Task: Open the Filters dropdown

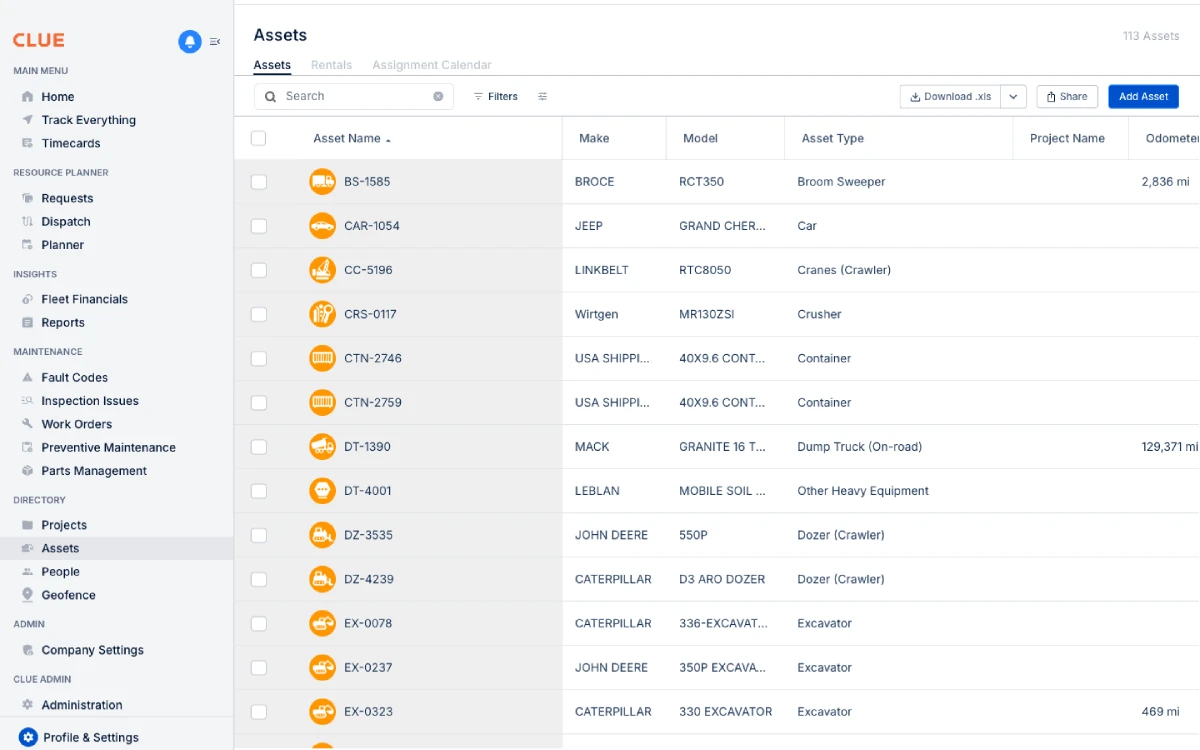Action: point(497,96)
